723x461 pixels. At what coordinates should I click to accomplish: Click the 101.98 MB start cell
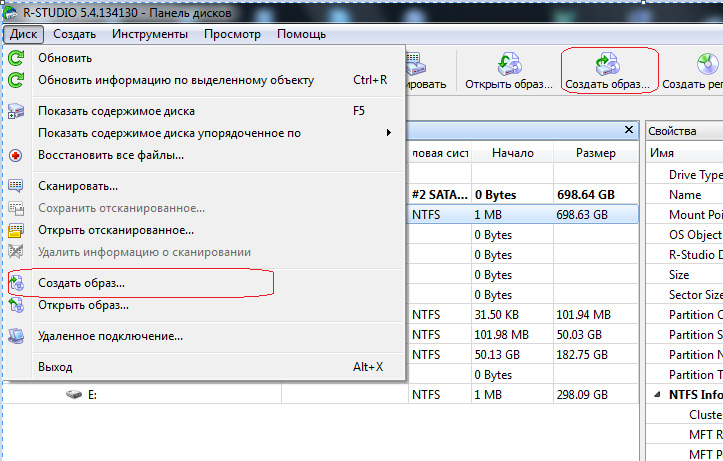(x=512, y=335)
